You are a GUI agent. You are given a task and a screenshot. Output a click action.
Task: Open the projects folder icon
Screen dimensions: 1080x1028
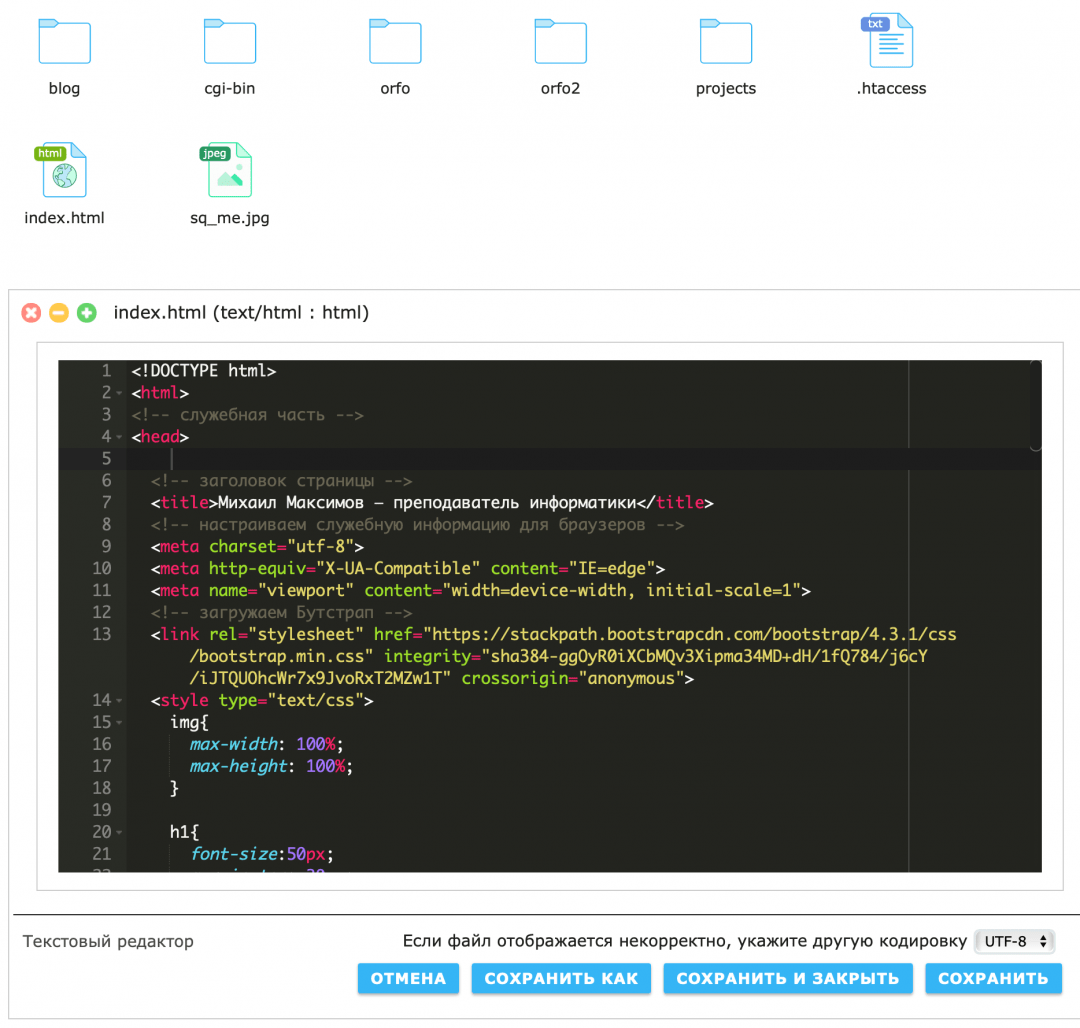coord(725,41)
